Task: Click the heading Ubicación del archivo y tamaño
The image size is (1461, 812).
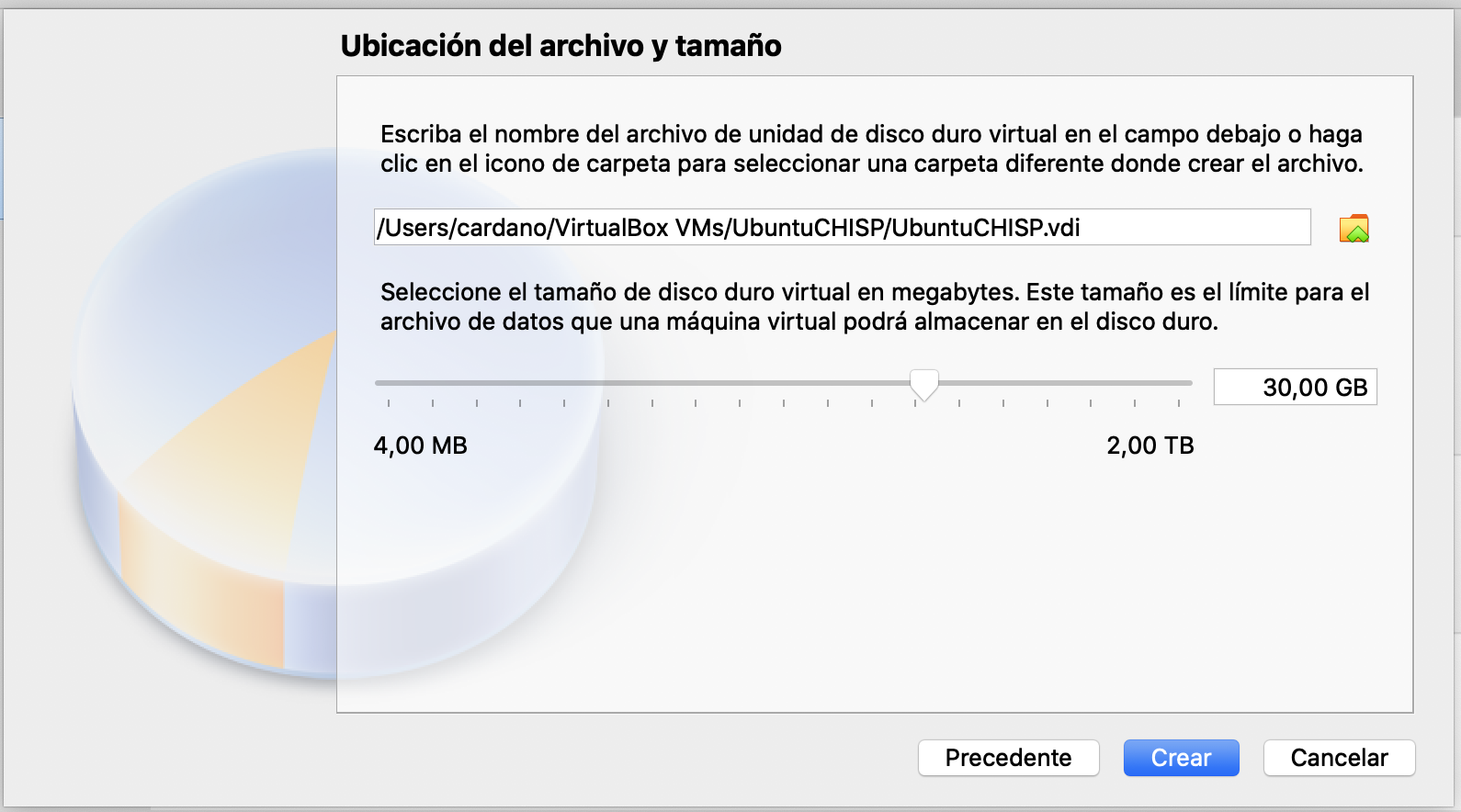Action: point(561,45)
